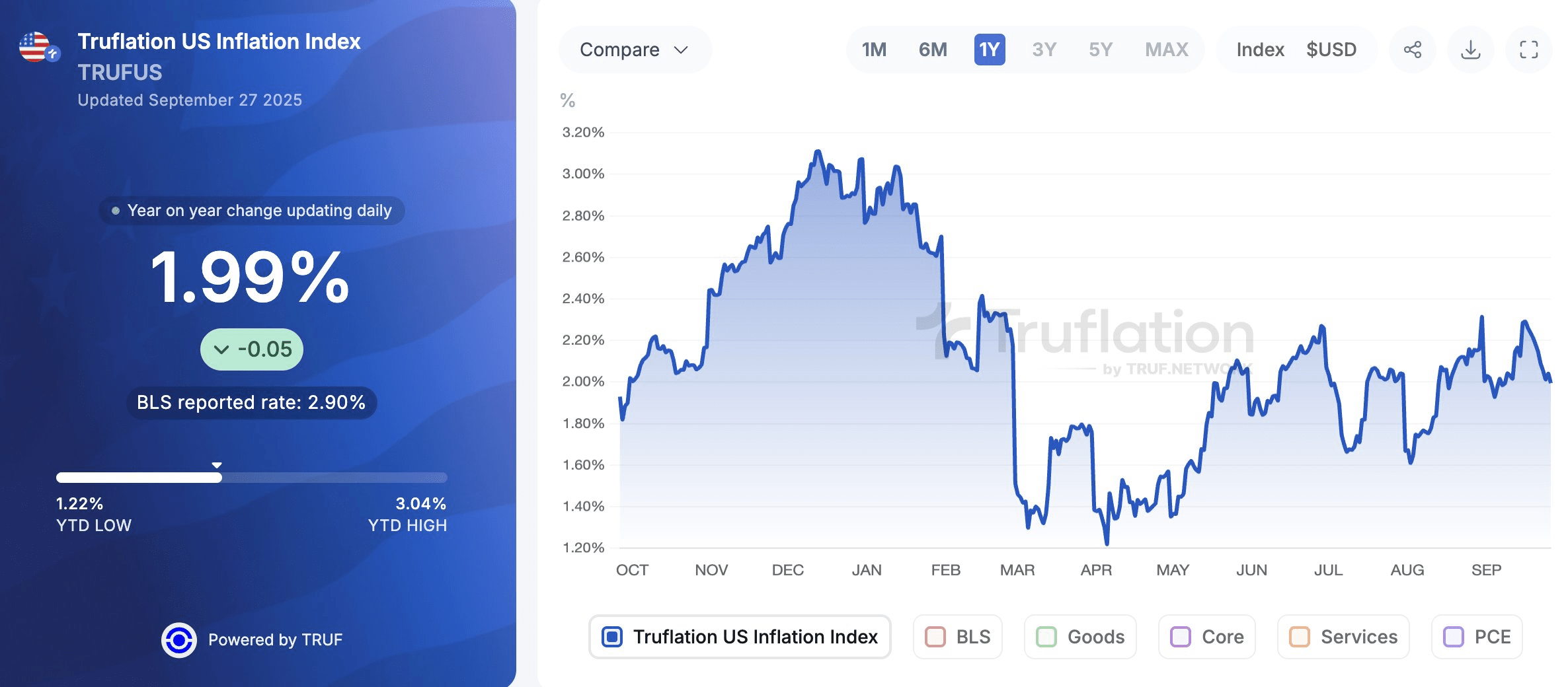This screenshot has width=1568, height=687.
Task: Click the Truflation US Inflation Index legend button
Action: point(740,637)
